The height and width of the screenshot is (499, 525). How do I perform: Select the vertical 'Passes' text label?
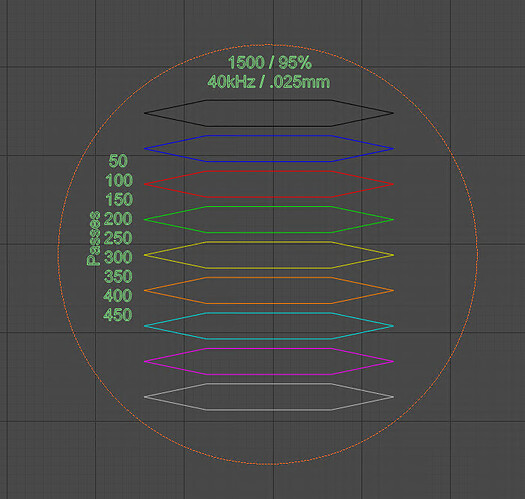point(93,238)
